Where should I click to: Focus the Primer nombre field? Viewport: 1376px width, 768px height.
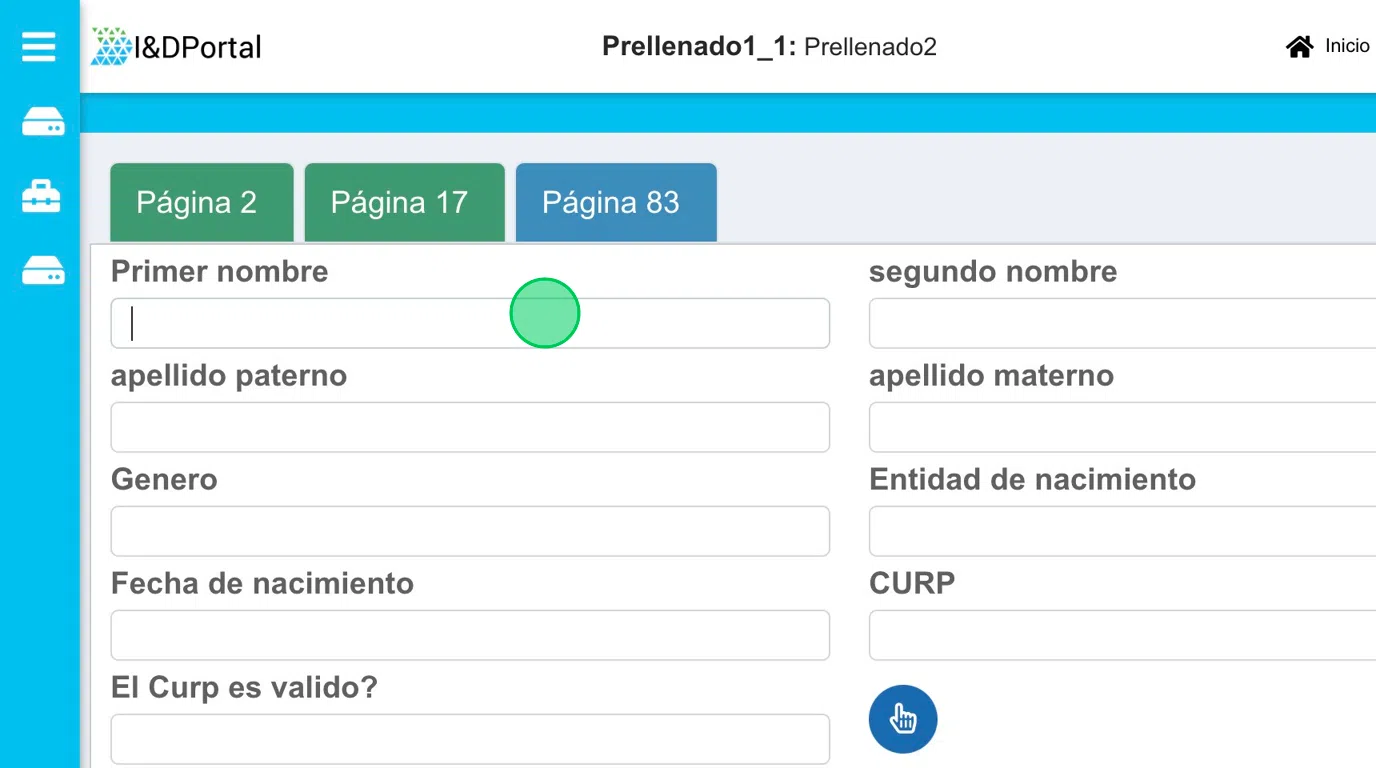[470, 323]
